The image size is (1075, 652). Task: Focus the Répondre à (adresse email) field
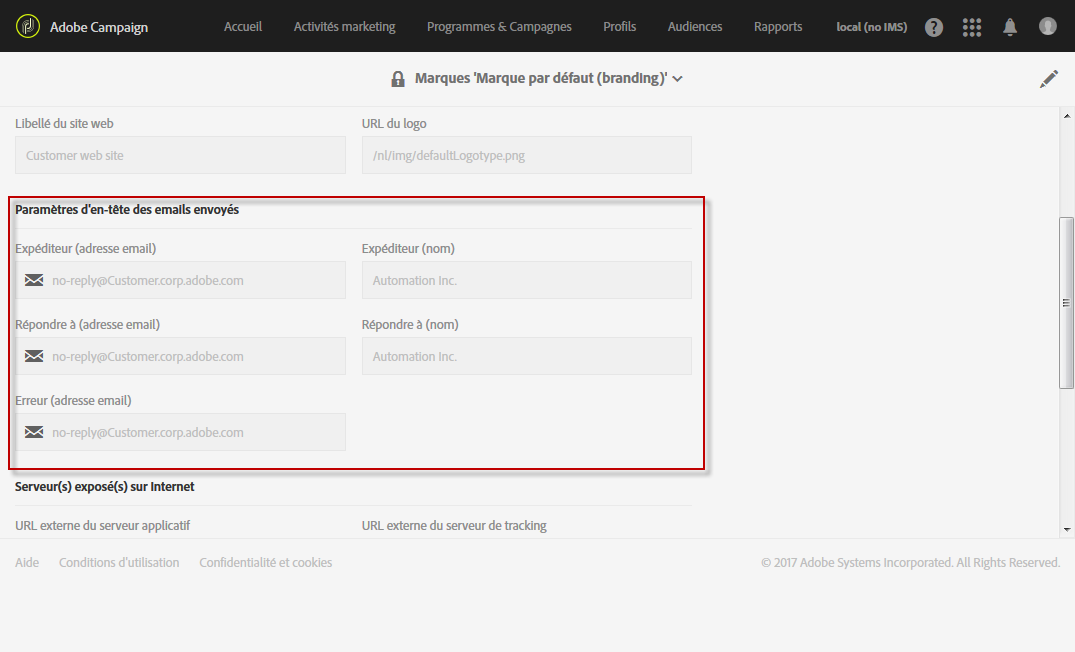[x=180, y=356]
